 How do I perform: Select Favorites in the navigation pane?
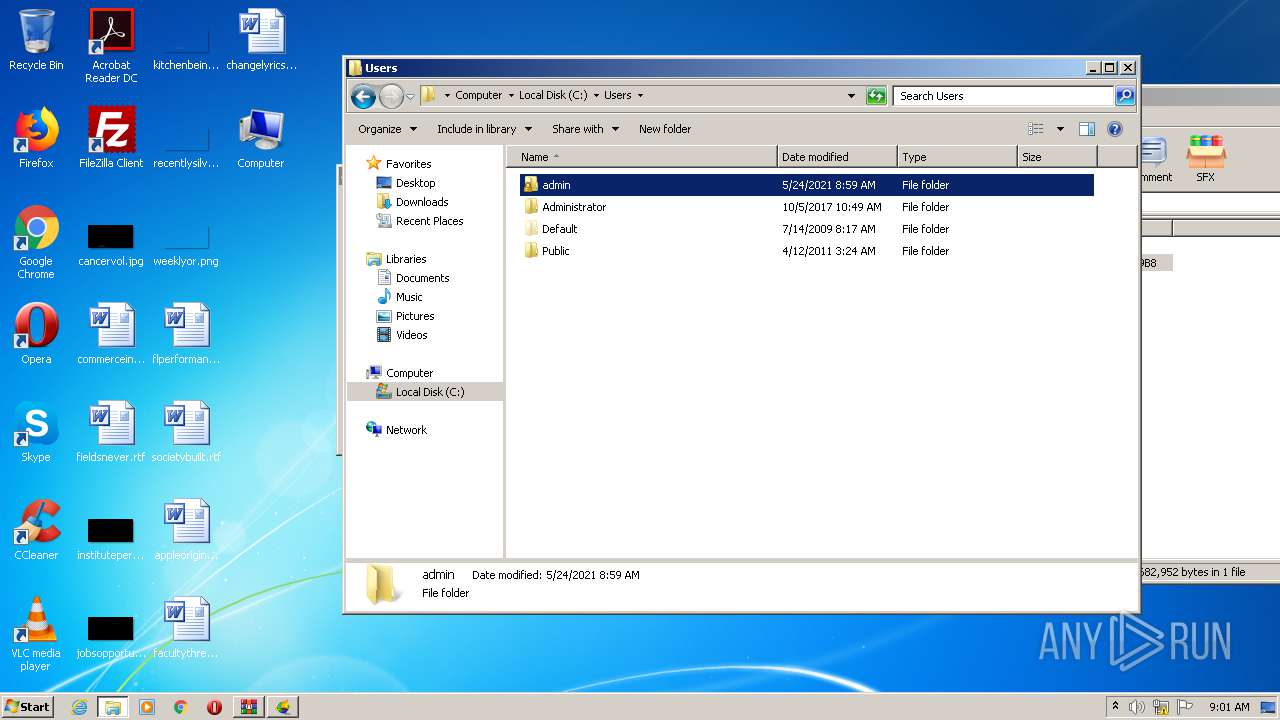pyautogui.click(x=399, y=164)
